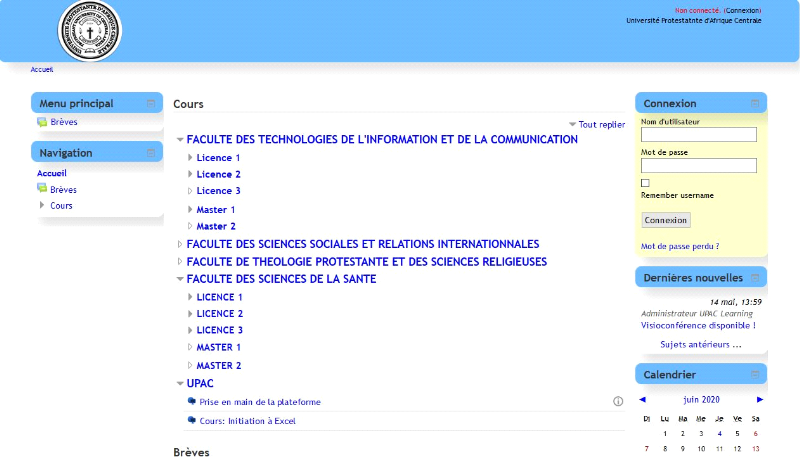Screen dimensions: 800x460
Task: Open Cours link in Navigation block
Action: (x=61, y=206)
